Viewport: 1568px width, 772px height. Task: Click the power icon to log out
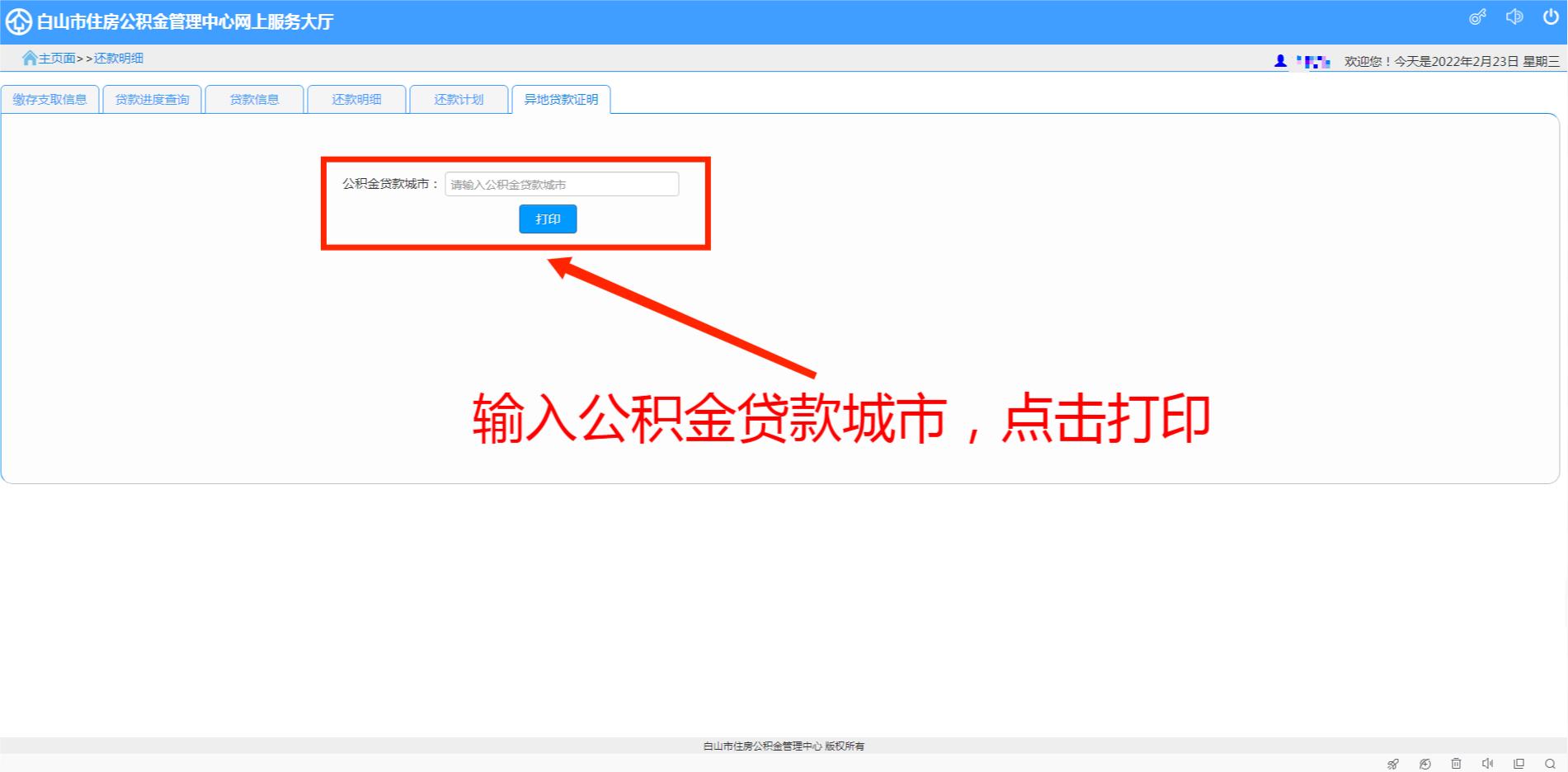(x=1551, y=17)
